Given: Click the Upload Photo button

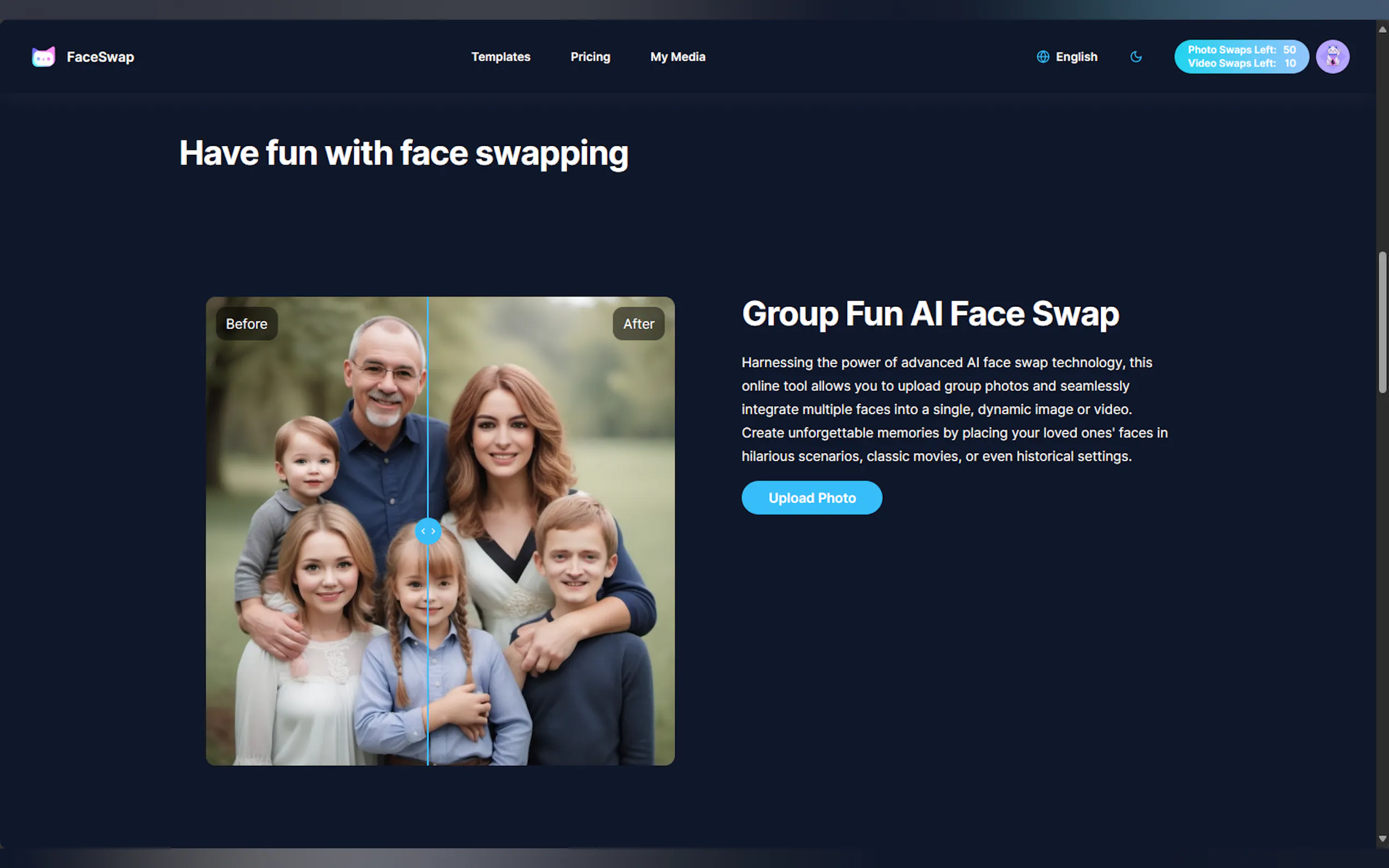Looking at the screenshot, I should pyautogui.click(x=812, y=497).
